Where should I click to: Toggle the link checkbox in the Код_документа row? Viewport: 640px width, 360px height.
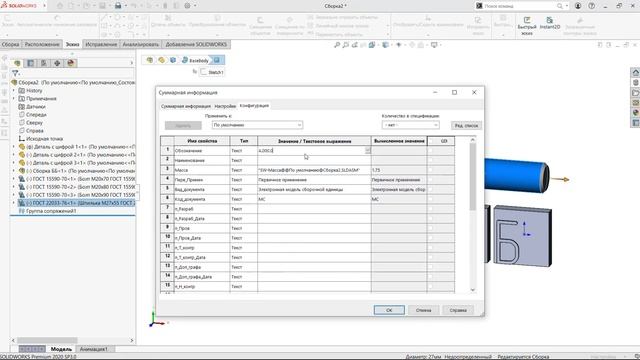click(430, 199)
